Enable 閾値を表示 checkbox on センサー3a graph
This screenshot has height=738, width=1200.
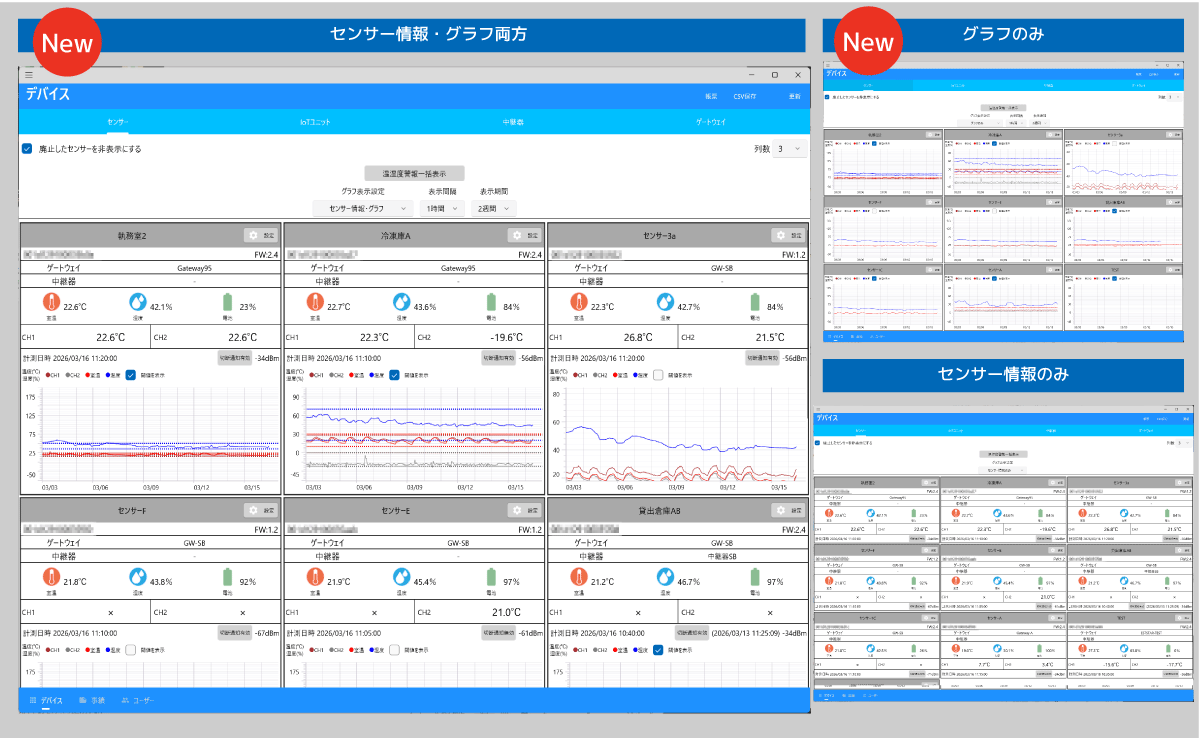[x=659, y=375]
